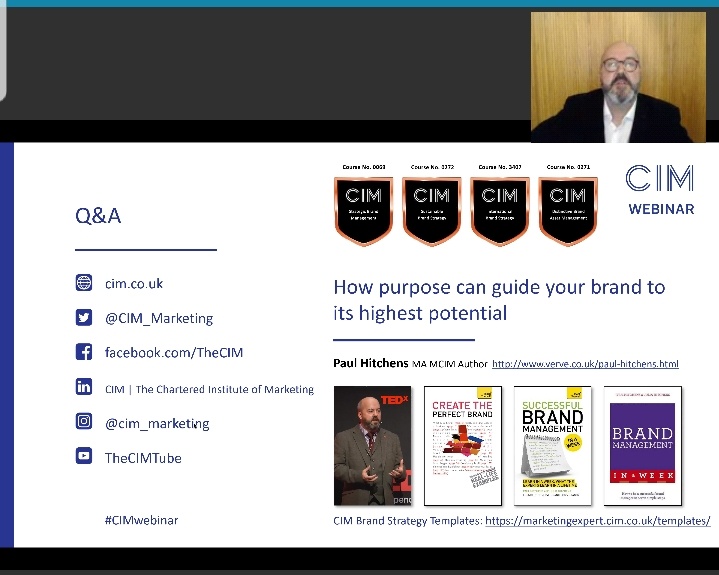Open the @CIM_Marketing Twitter handle
This screenshot has width=719, height=575.
pyautogui.click(x=159, y=318)
